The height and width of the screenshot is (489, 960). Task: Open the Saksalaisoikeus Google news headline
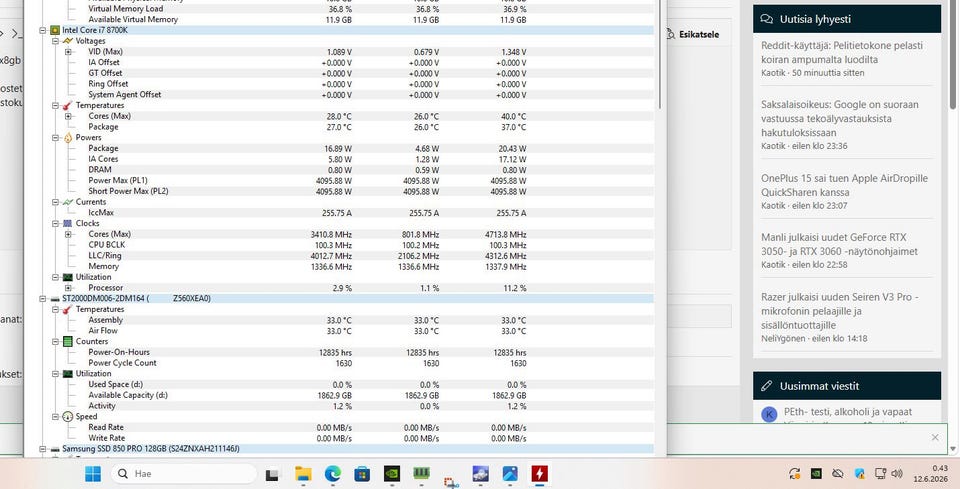click(x=839, y=119)
